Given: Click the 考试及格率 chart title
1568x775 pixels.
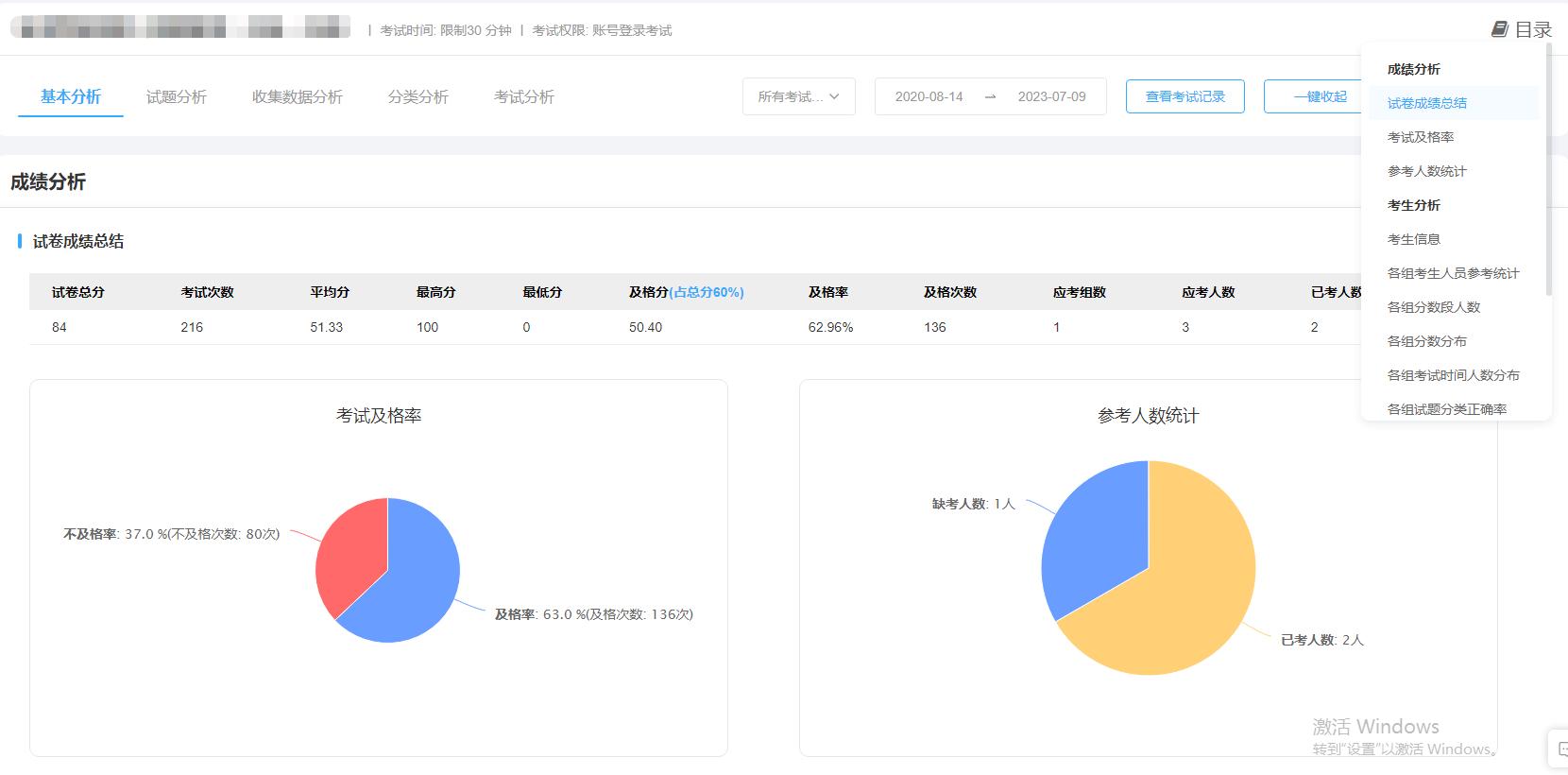Looking at the screenshot, I should tap(379, 415).
